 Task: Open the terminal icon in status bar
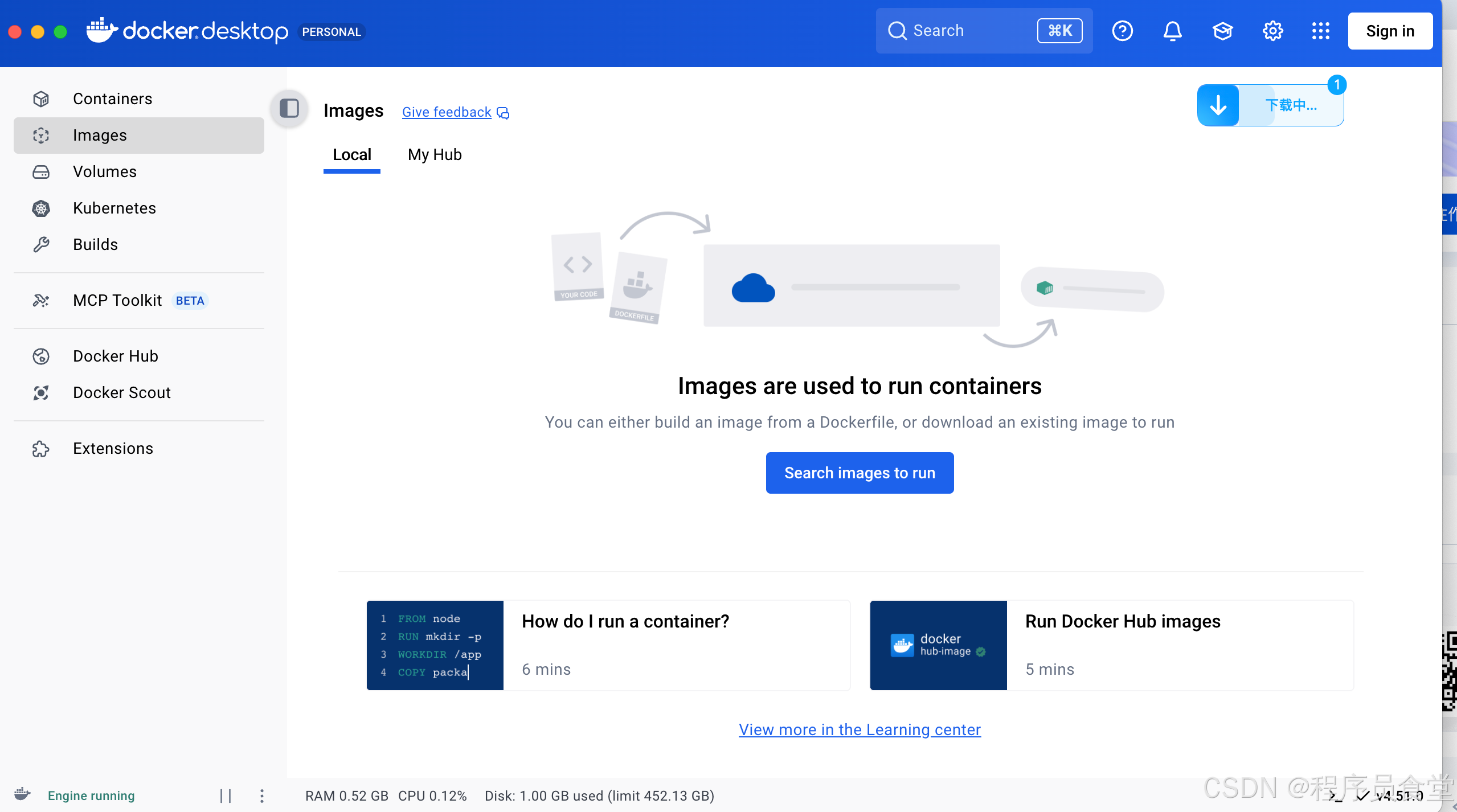(1336, 795)
